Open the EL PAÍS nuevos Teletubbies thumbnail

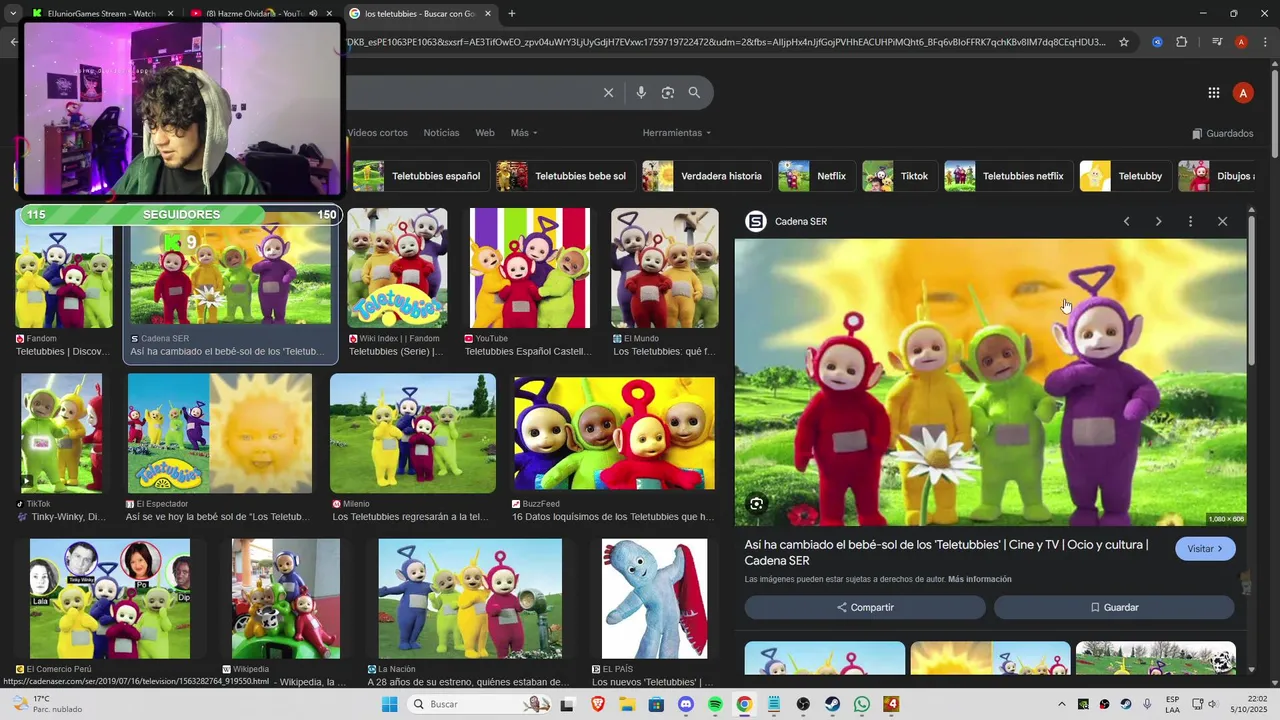(x=654, y=599)
